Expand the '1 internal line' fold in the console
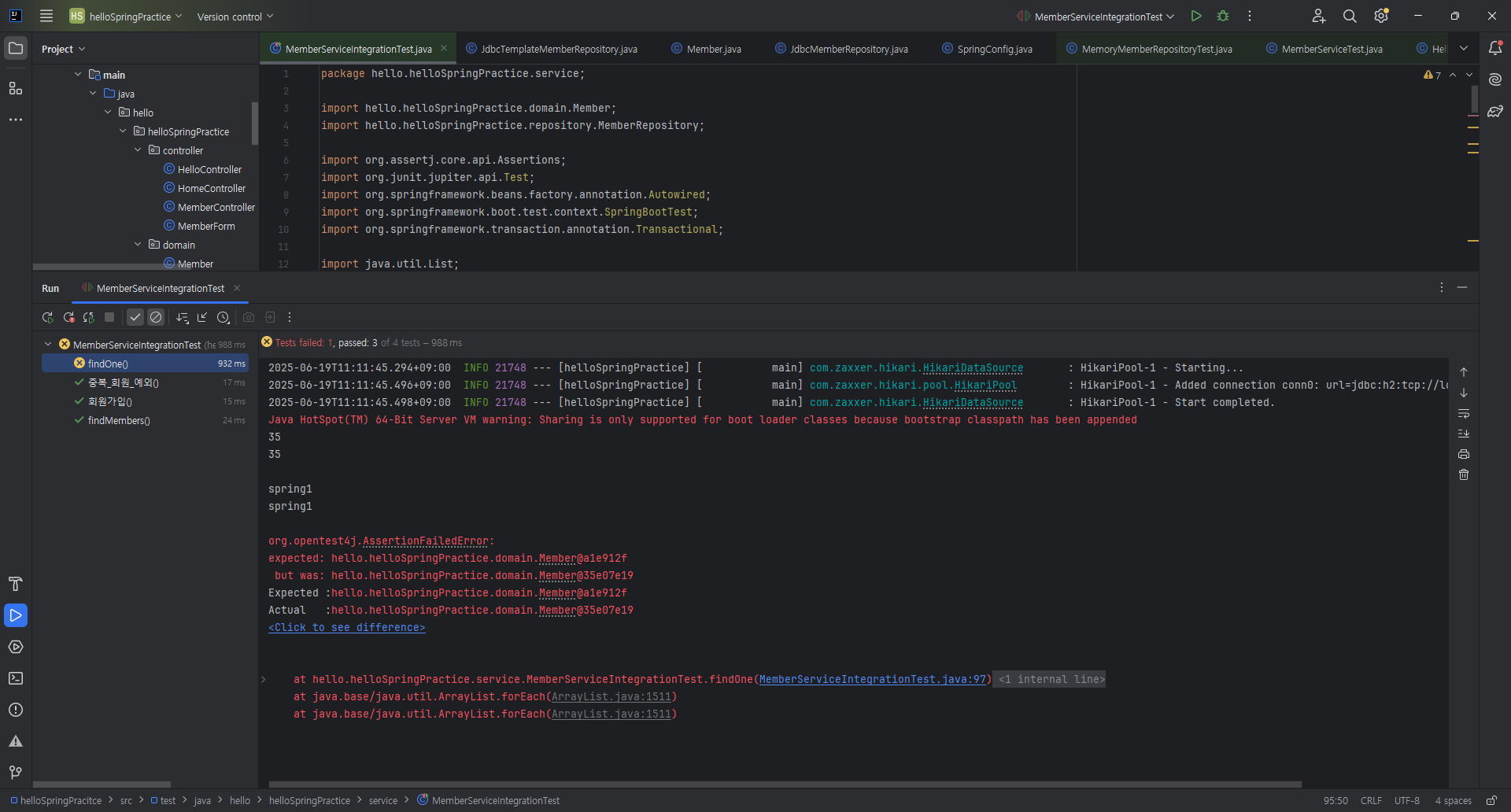1511x812 pixels. 1049,679
